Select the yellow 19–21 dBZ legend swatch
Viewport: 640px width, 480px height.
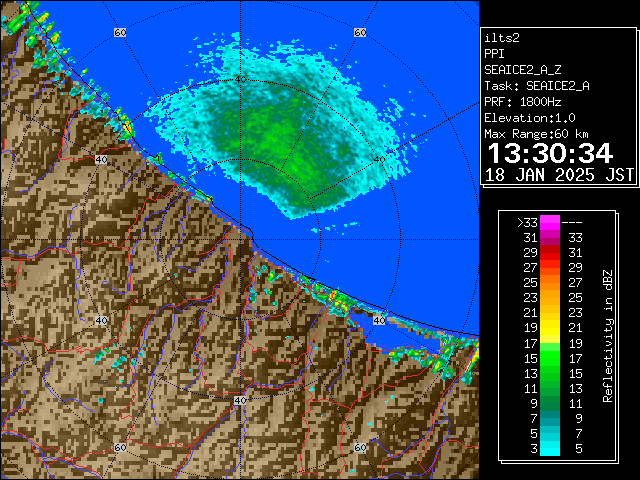click(x=550, y=327)
